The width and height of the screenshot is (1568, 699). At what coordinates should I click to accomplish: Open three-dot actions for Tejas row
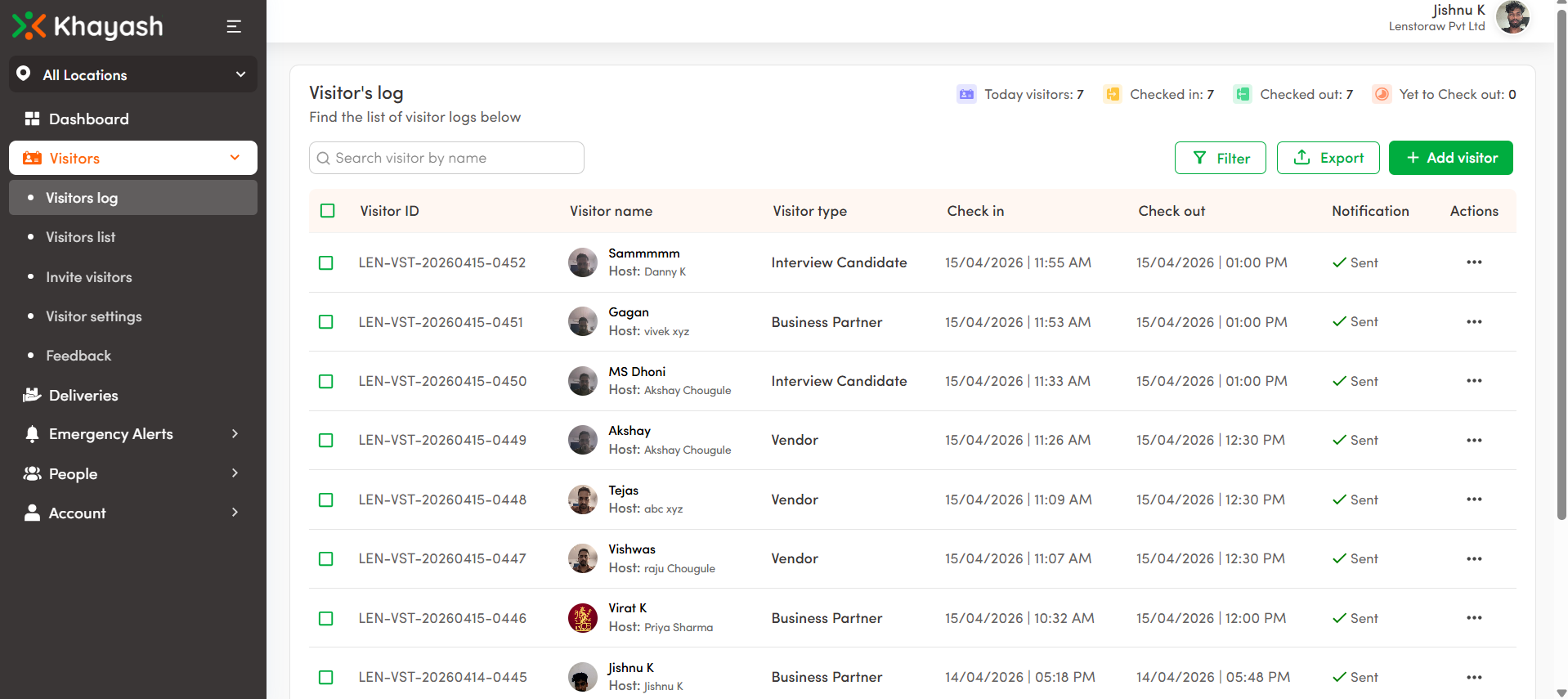coord(1473,500)
